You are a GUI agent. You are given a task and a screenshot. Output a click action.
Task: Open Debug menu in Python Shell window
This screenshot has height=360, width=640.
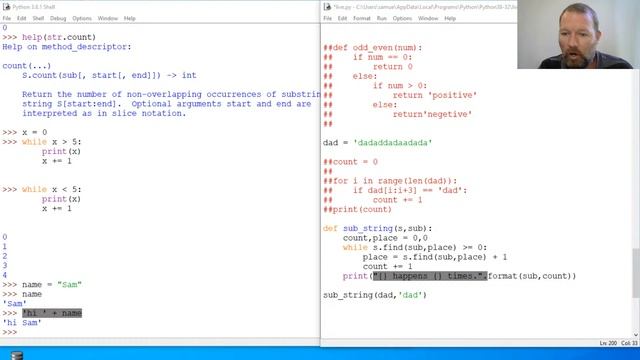coord(58,18)
